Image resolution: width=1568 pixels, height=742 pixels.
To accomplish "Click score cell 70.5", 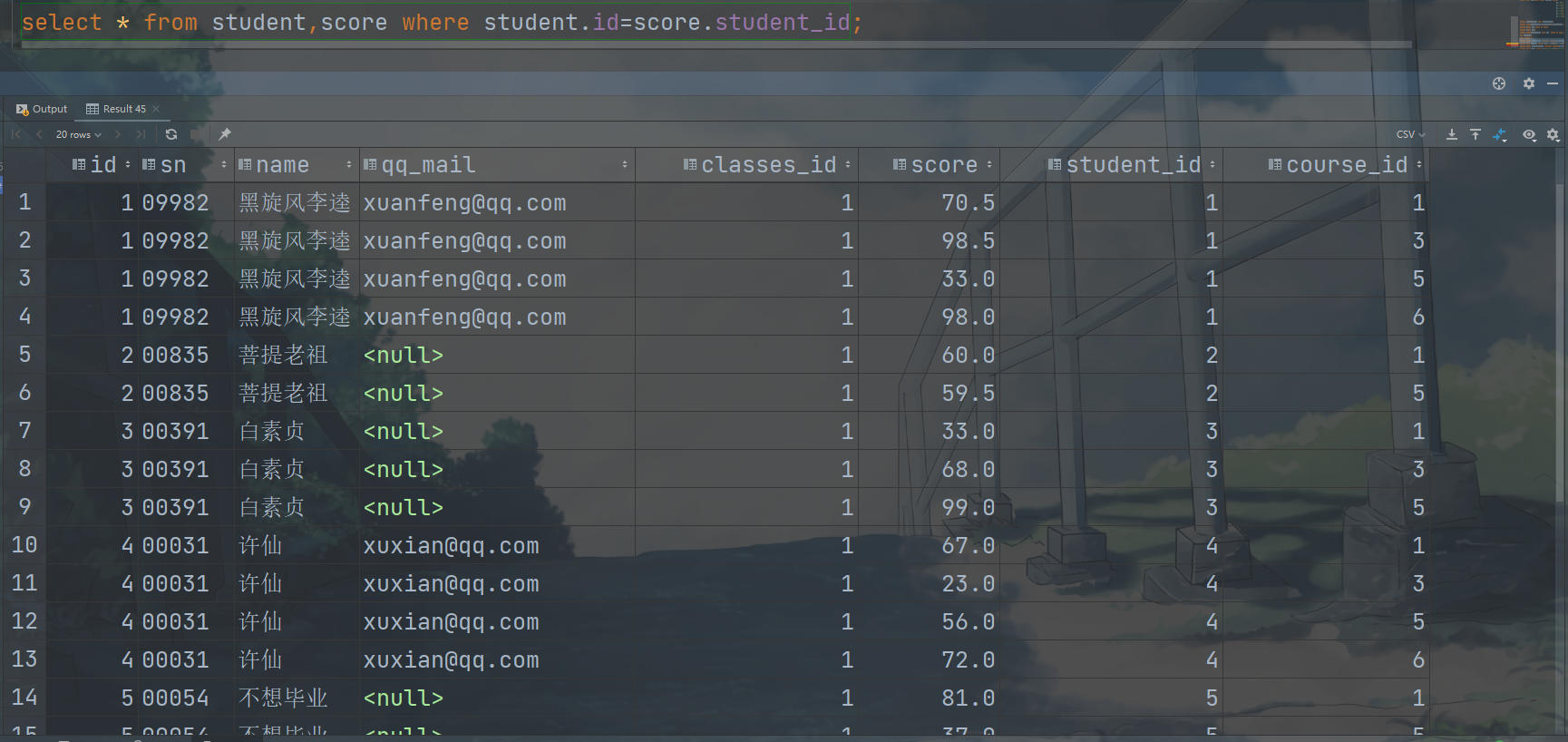I will [929, 202].
